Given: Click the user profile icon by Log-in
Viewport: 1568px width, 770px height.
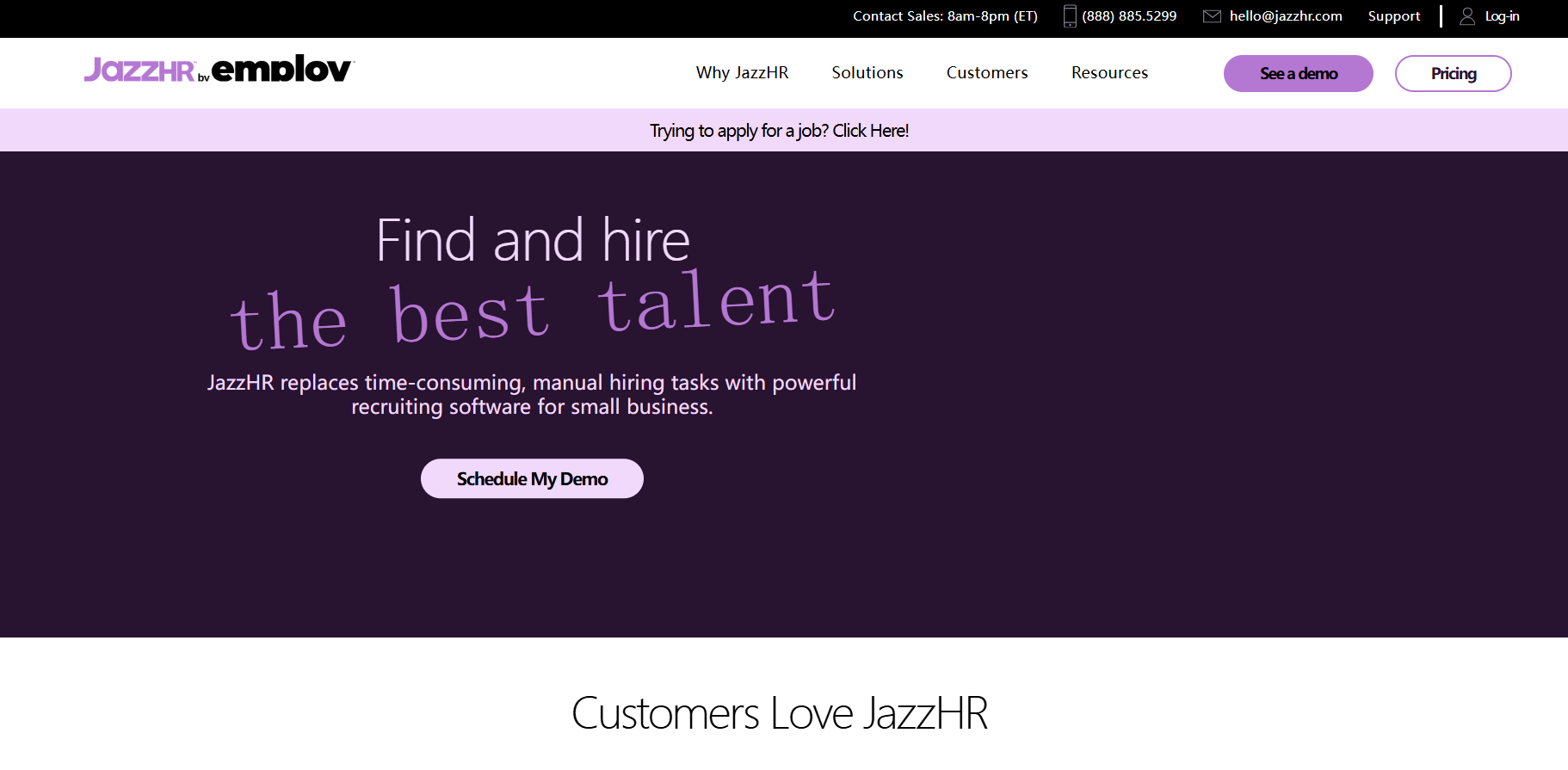Looking at the screenshot, I should tap(1467, 16).
